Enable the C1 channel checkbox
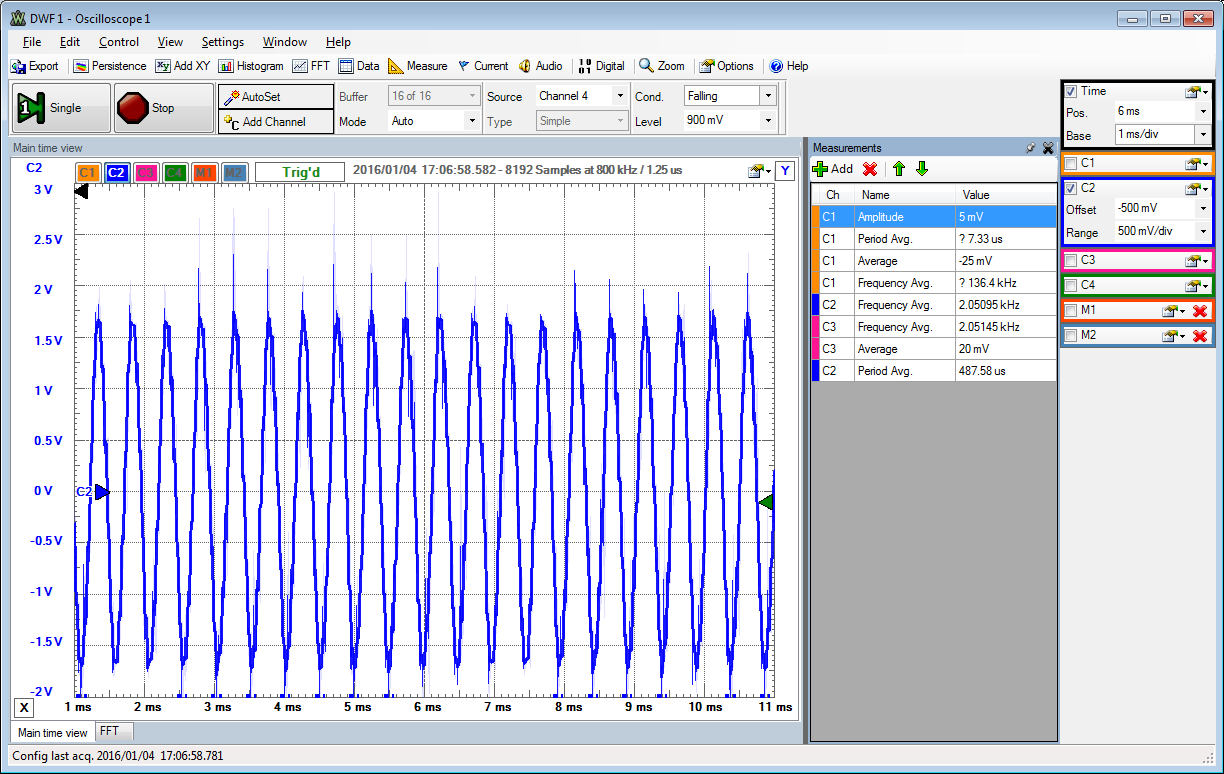1224x774 pixels. tap(1071, 163)
